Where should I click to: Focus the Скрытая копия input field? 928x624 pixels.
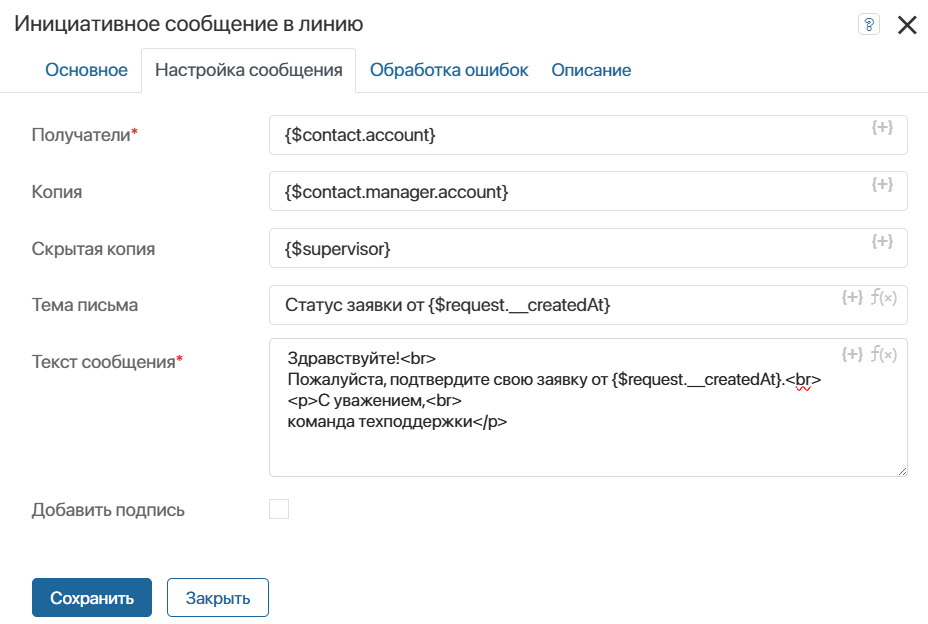(x=588, y=248)
